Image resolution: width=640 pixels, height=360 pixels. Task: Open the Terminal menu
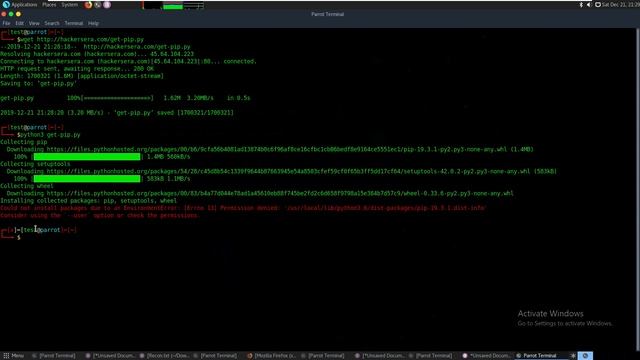point(74,23)
